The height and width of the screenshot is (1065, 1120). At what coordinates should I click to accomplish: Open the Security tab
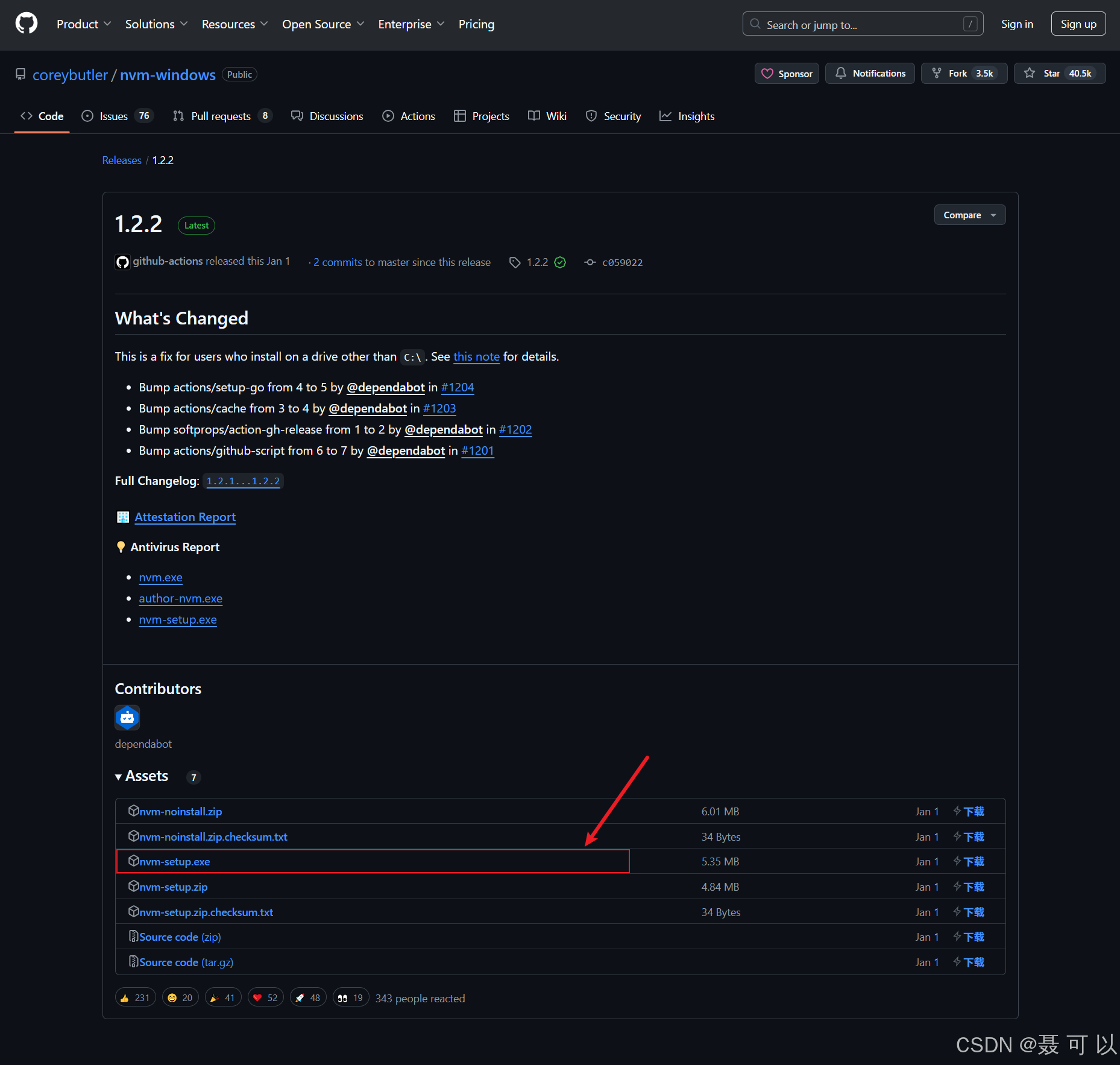[614, 116]
